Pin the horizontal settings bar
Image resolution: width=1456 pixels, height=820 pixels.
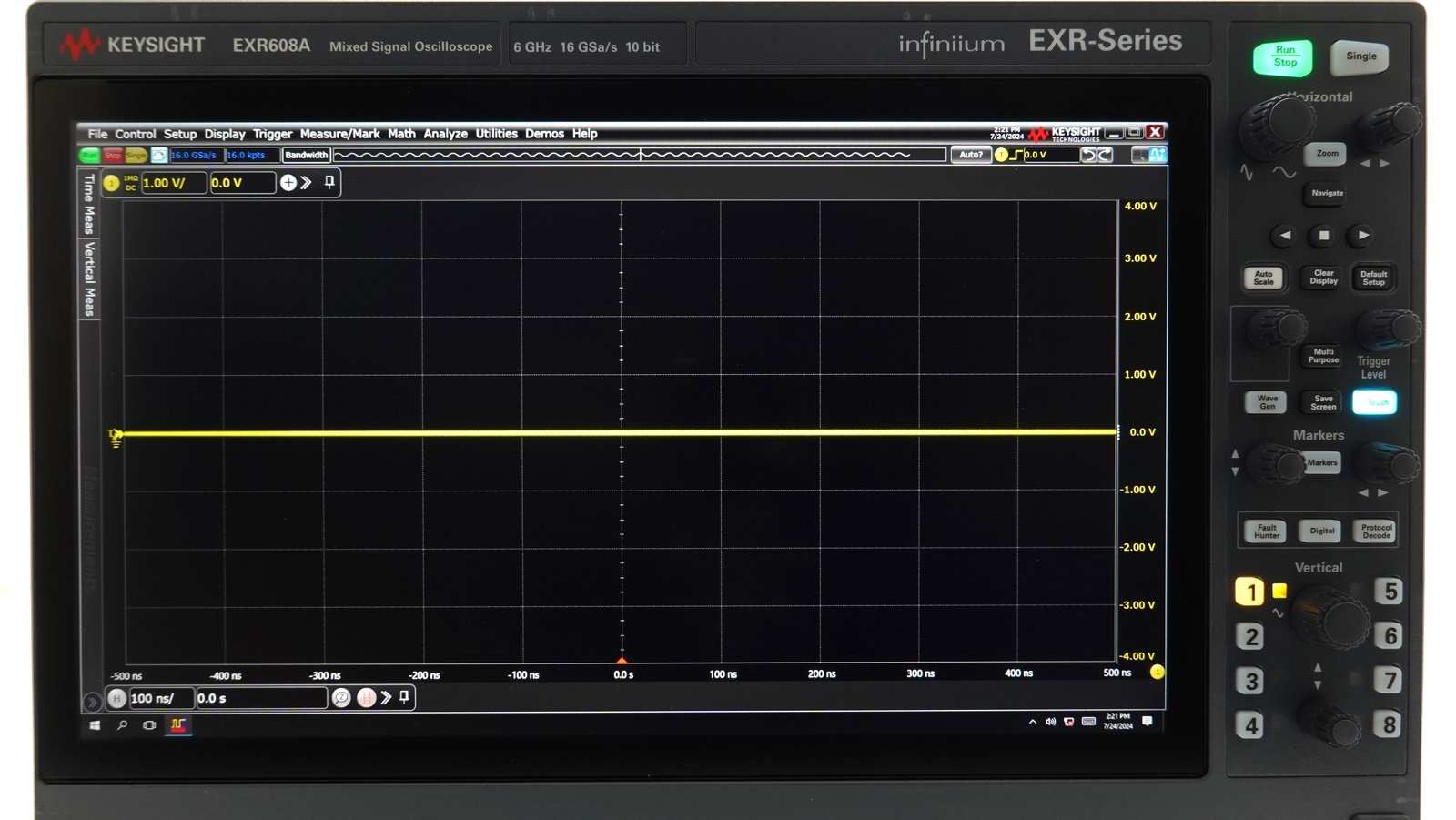[404, 697]
